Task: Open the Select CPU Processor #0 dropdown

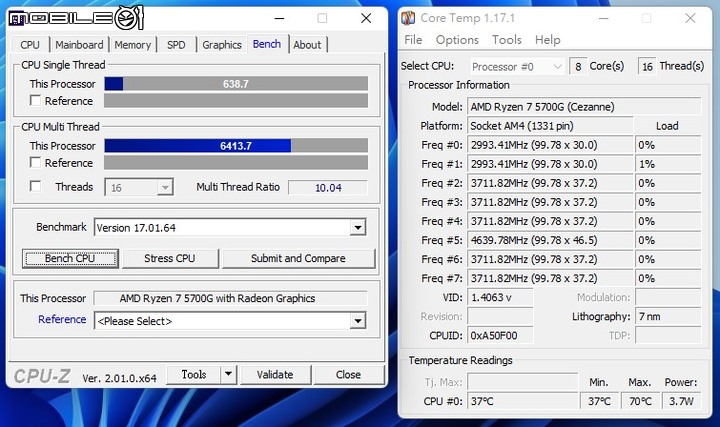Action: click(517, 67)
